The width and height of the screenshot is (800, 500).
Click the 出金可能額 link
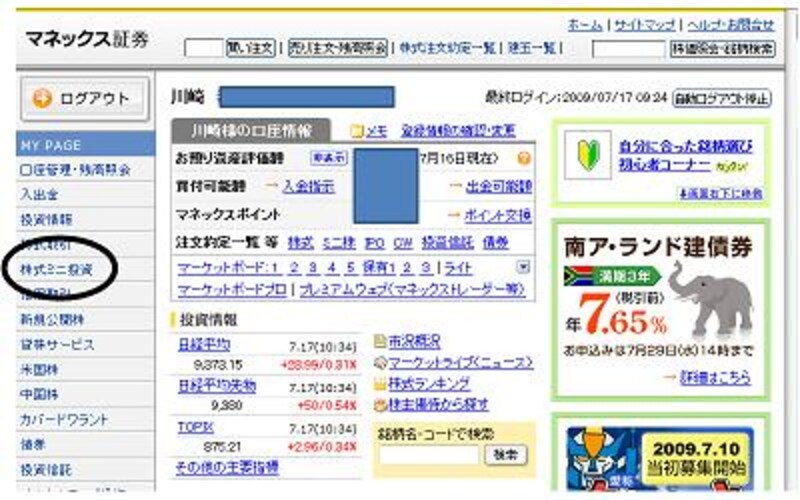[498, 187]
